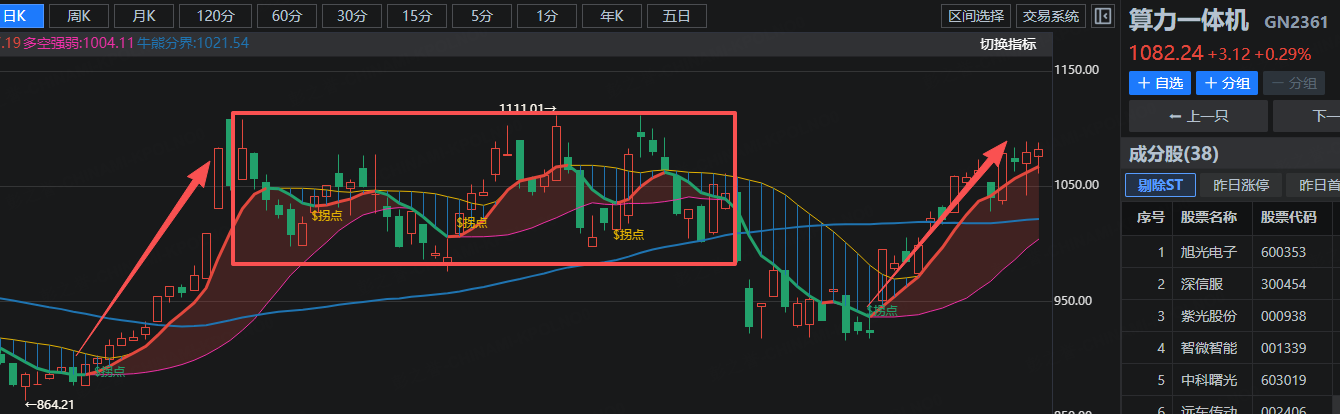Screen dimensions: 1340x414
Task: Click the 拐点 marker near chart bottom-left
Action: tap(108, 372)
